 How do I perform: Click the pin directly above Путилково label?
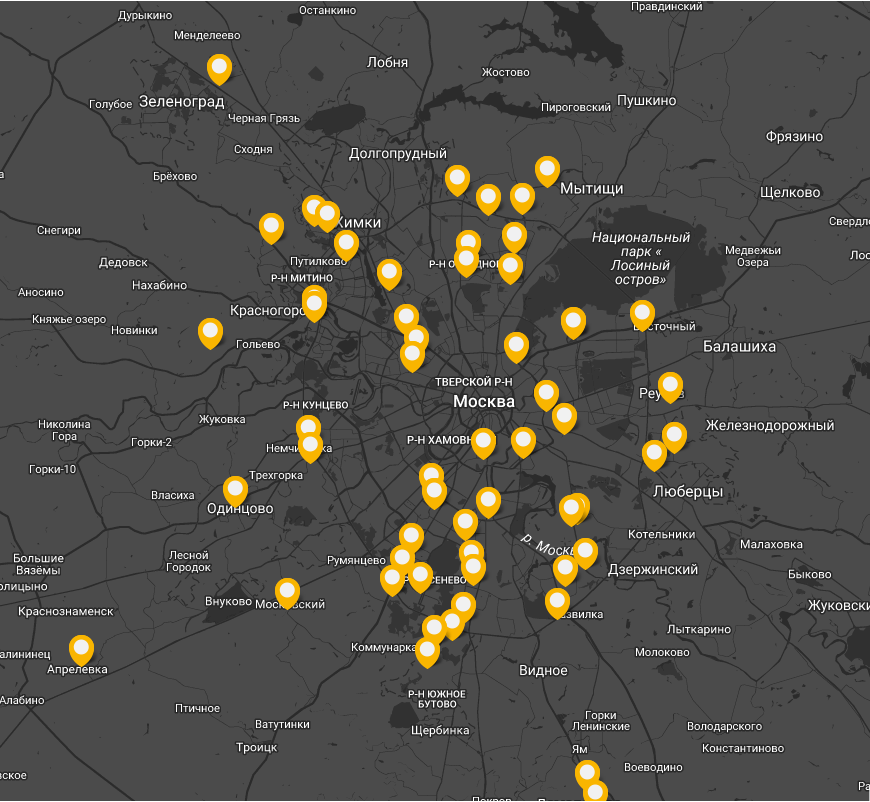point(346,245)
